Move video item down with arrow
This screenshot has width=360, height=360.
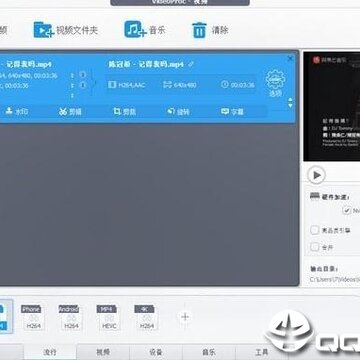[x=290, y=105]
